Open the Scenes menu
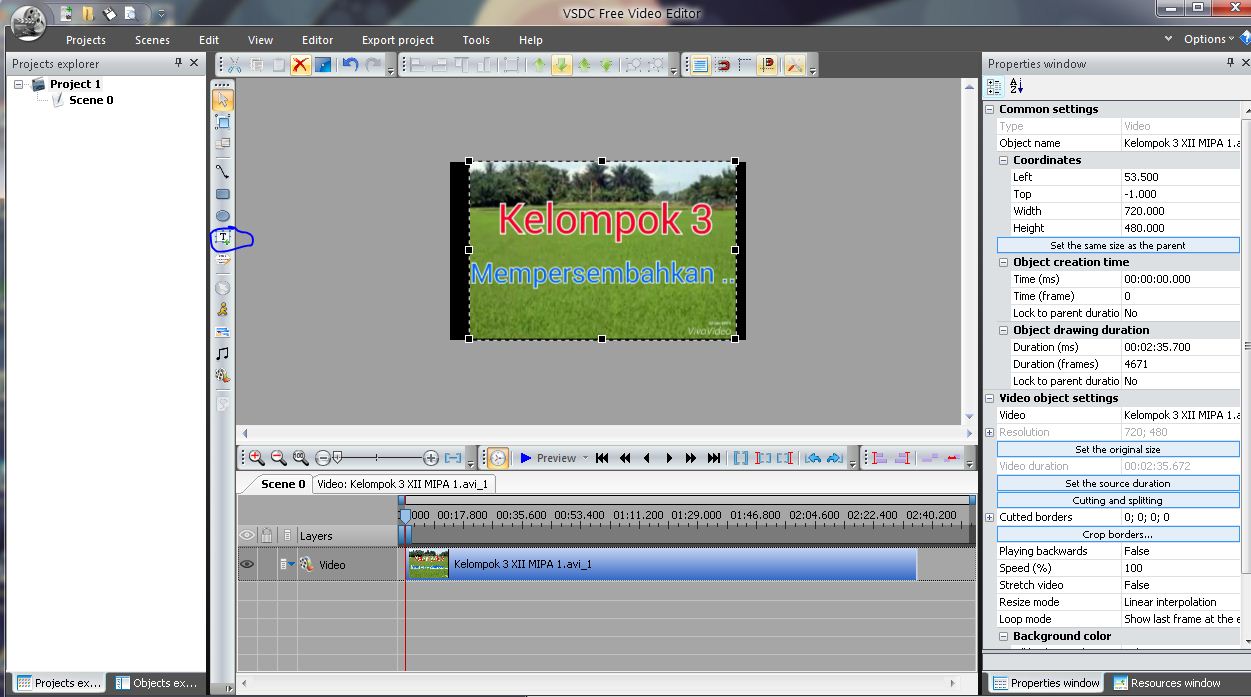1251x697 pixels. tap(152, 40)
